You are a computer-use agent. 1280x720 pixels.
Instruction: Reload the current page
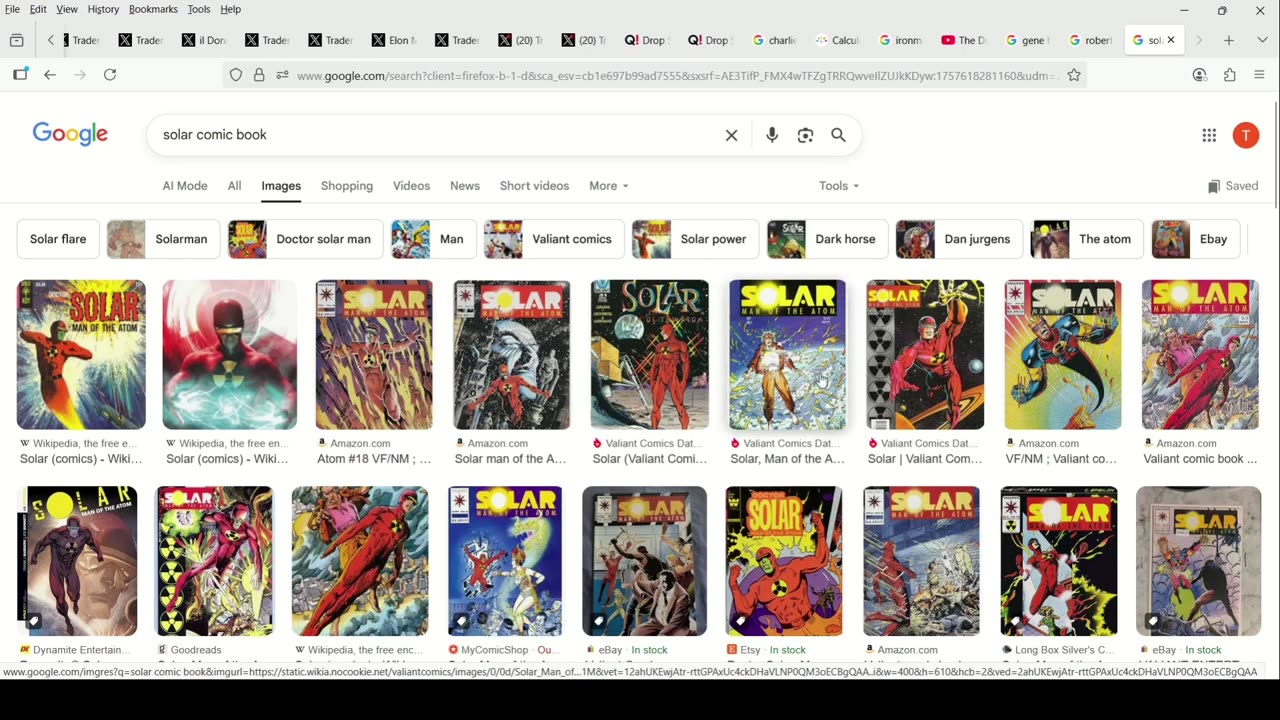pos(110,75)
